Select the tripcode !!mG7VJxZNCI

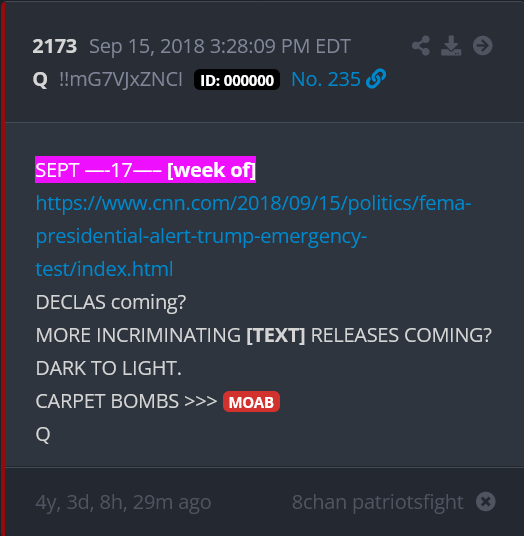121,80
